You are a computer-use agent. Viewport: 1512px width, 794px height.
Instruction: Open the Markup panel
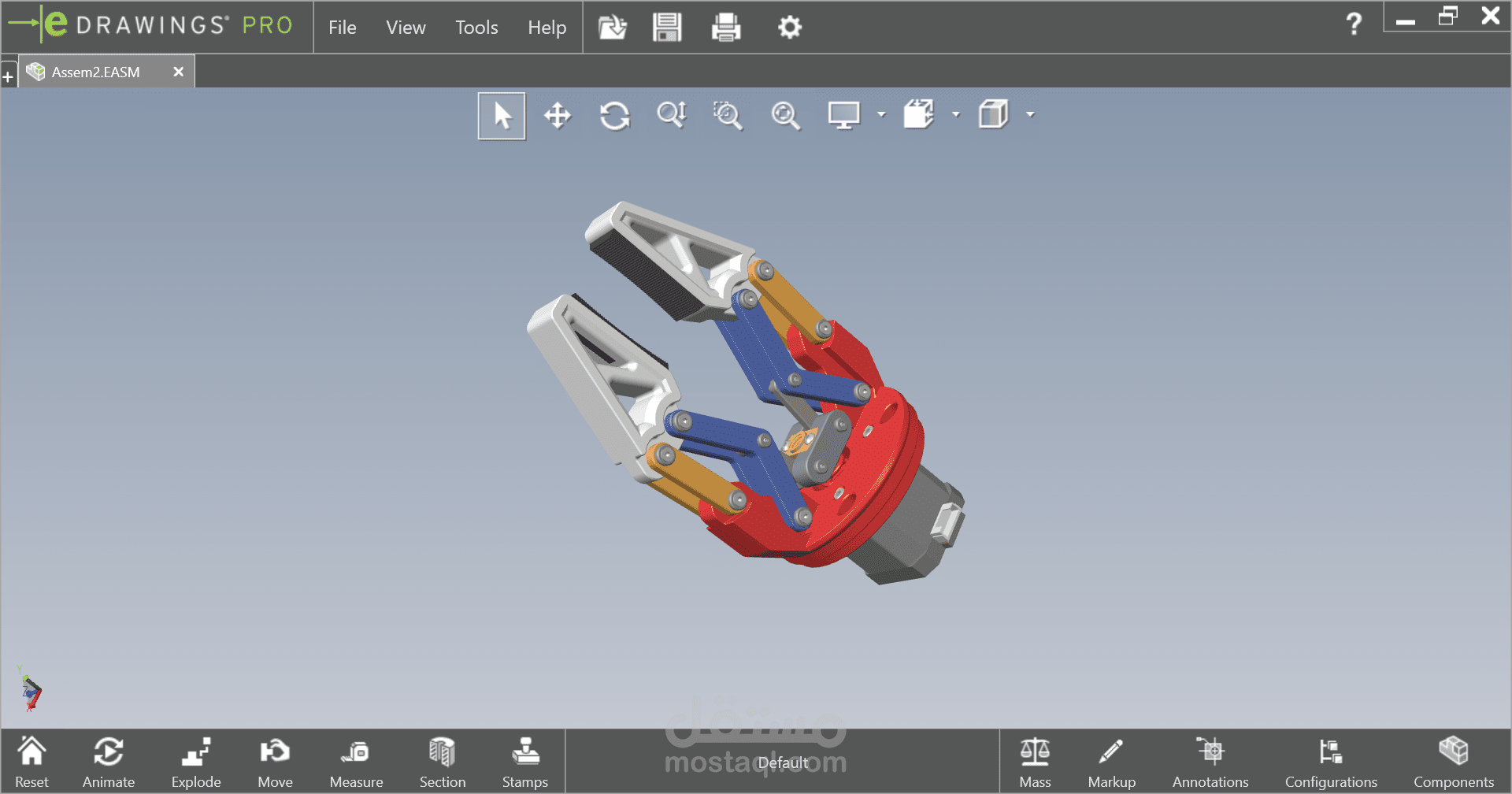(1111, 762)
